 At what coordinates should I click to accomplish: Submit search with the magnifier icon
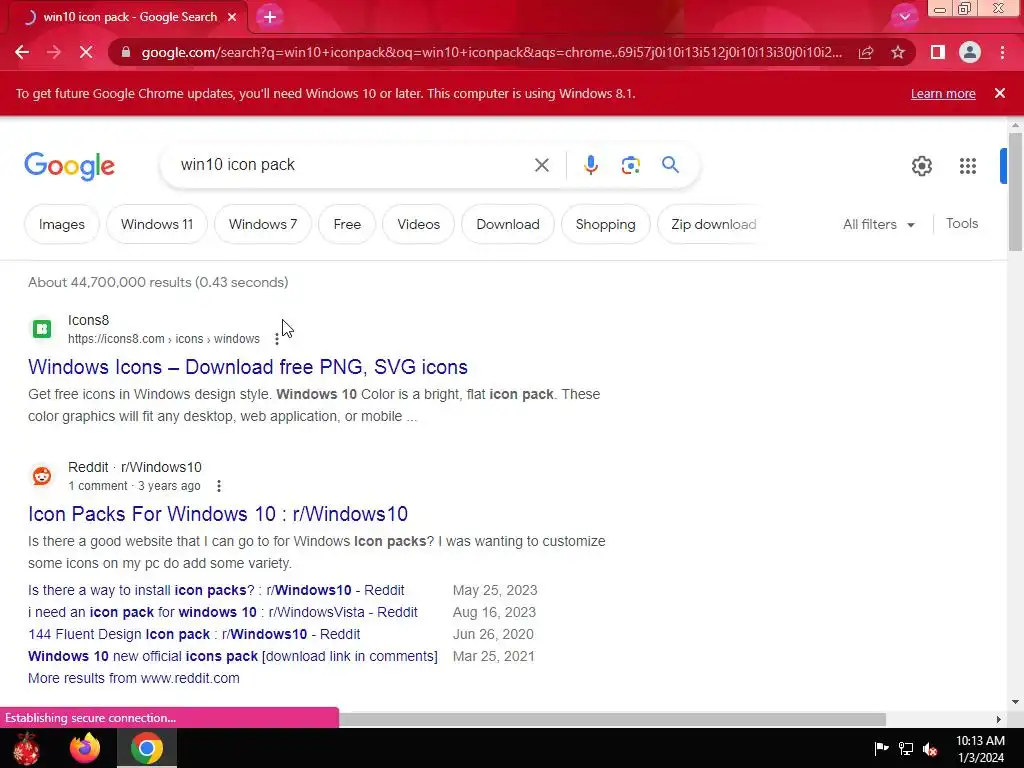670,165
